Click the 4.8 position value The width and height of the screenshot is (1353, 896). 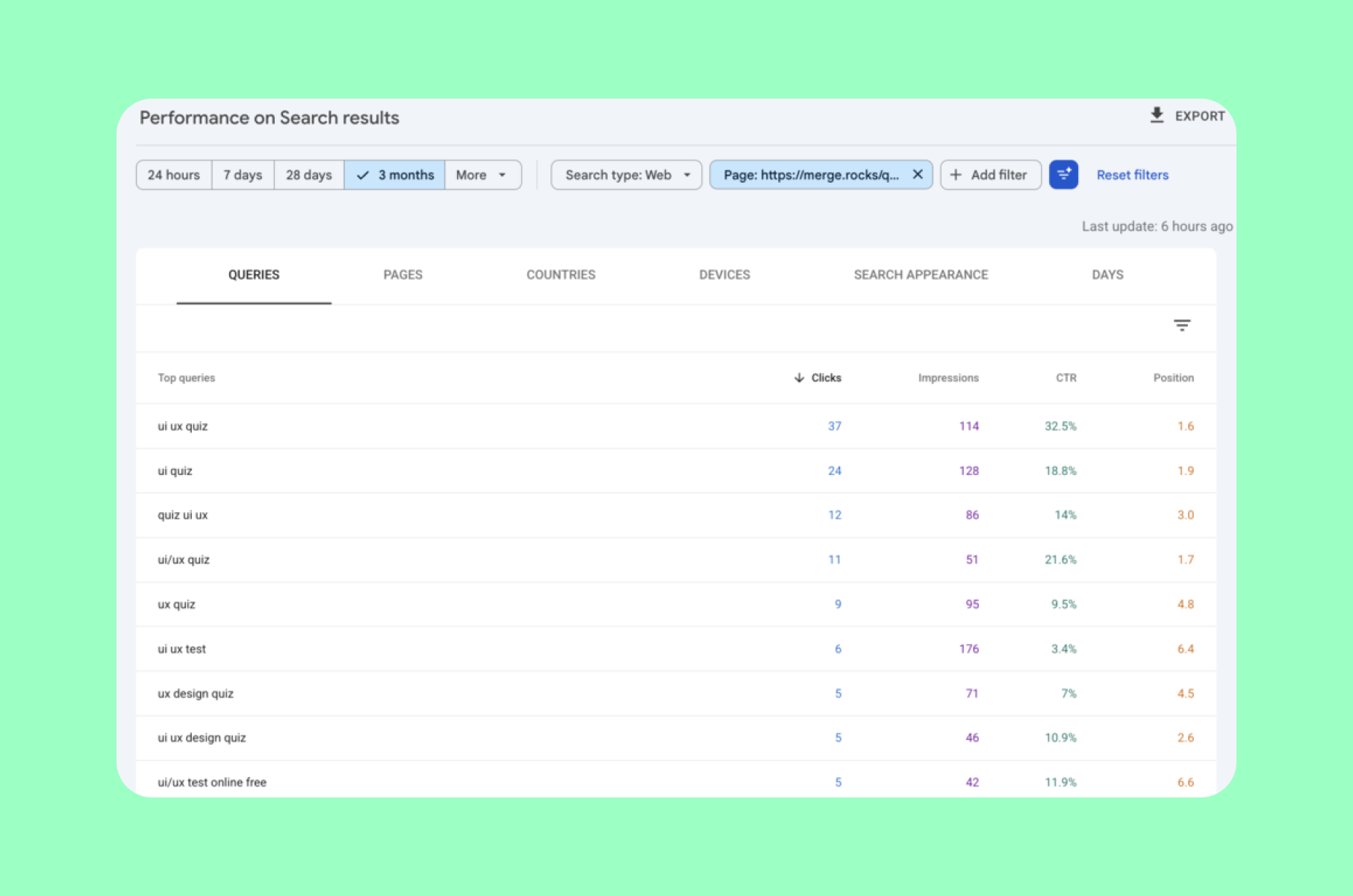pos(1186,604)
